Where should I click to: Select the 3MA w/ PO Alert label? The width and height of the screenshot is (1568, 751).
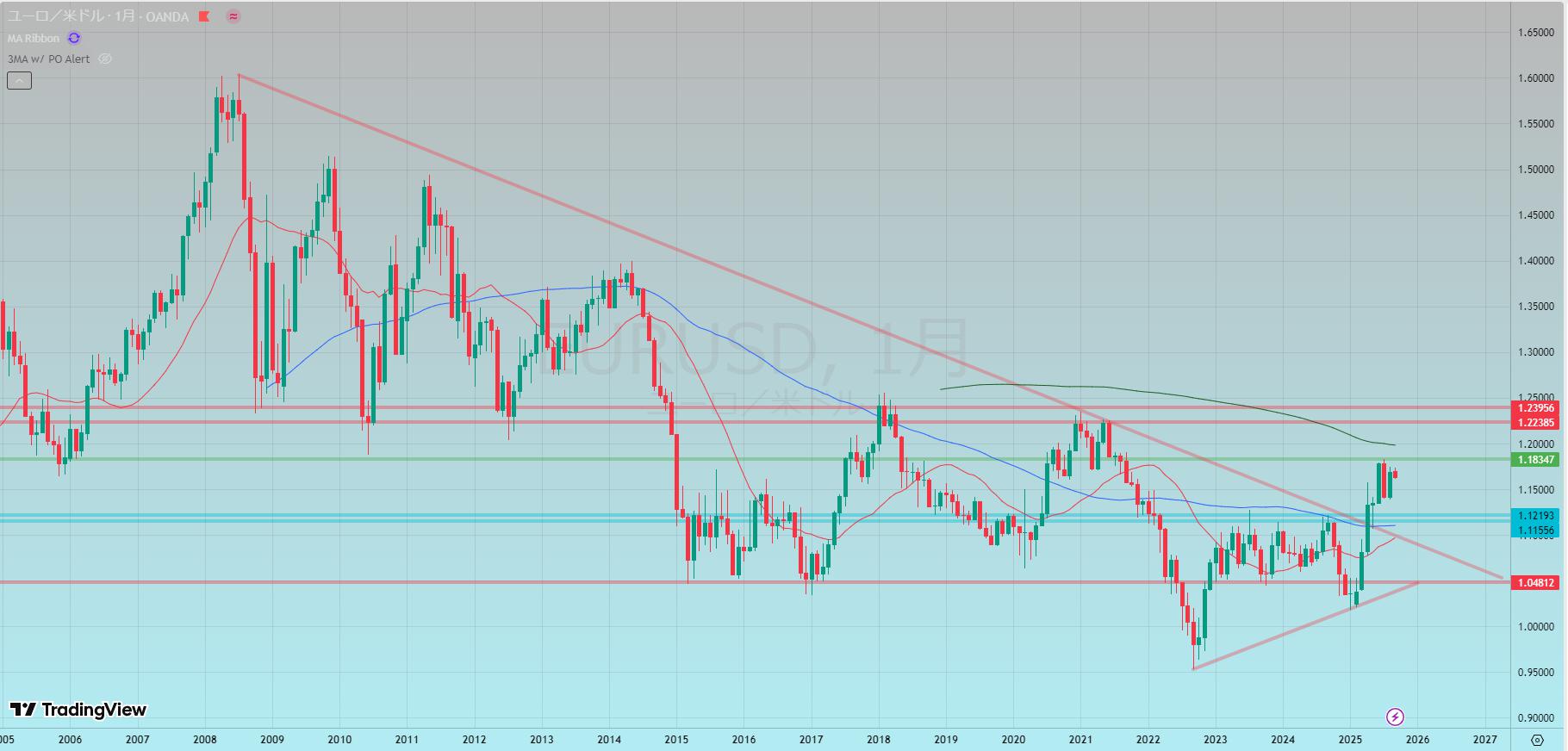coord(48,59)
